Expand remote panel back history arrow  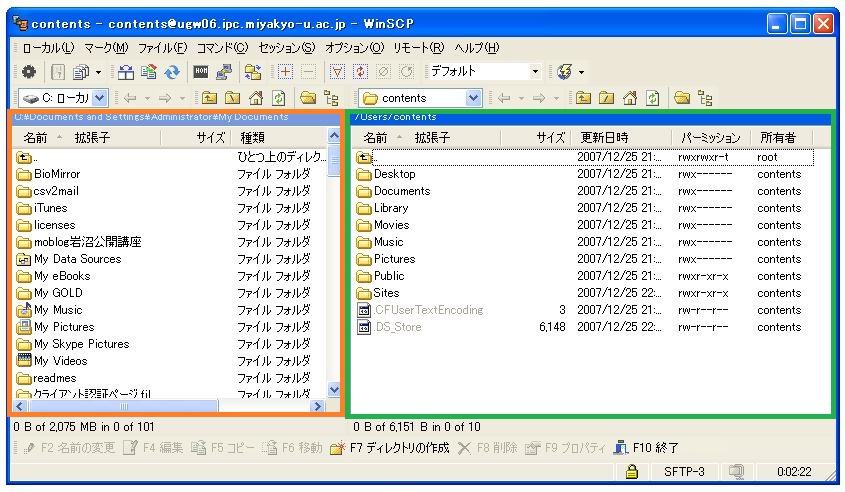[x=521, y=98]
